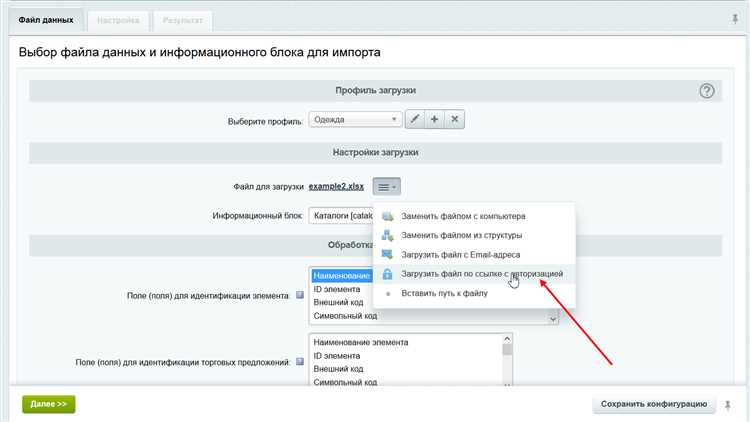Open the example2.xlsx file link
Screen dimensions: 750x422
(336, 187)
